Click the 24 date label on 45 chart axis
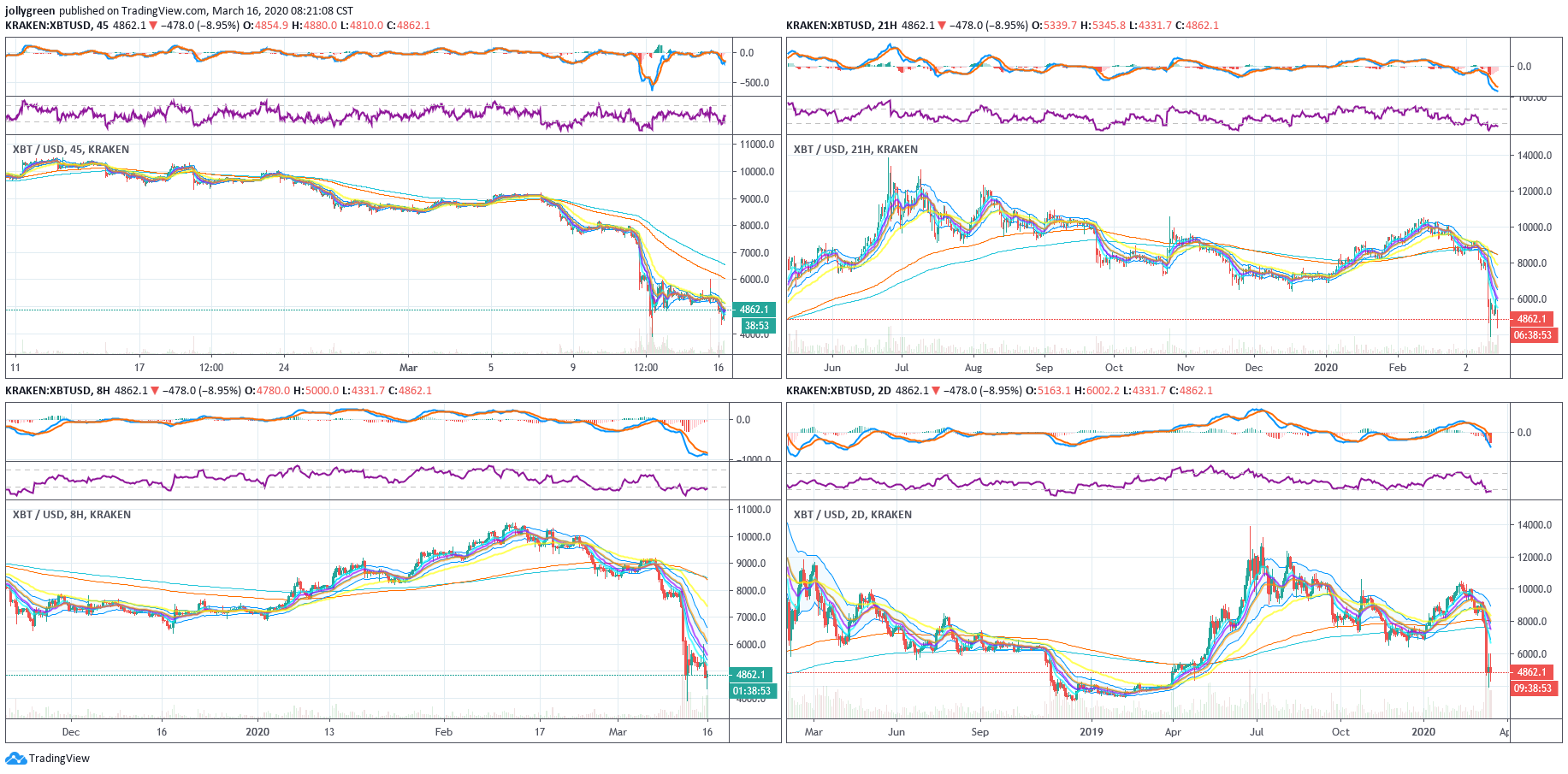Viewport: 1568px width, 774px height. pos(284,368)
